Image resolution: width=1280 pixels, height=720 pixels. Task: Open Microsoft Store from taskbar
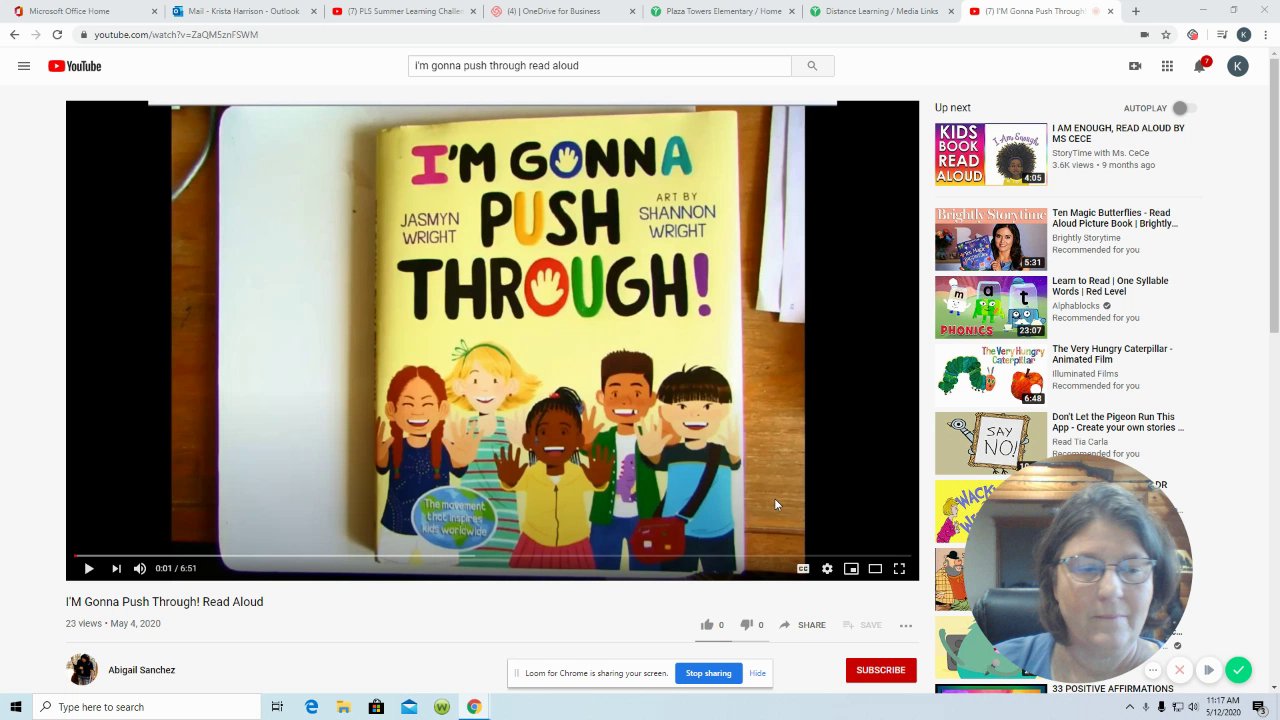tap(376, 707)
